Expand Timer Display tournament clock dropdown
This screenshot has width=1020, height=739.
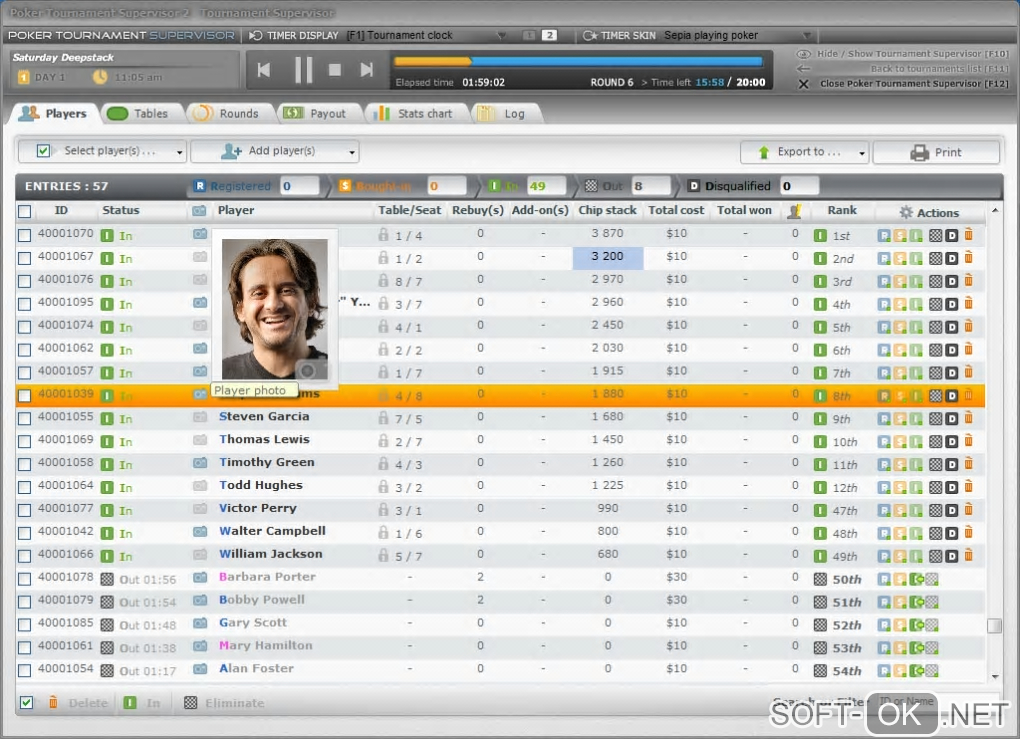(502, 35)
